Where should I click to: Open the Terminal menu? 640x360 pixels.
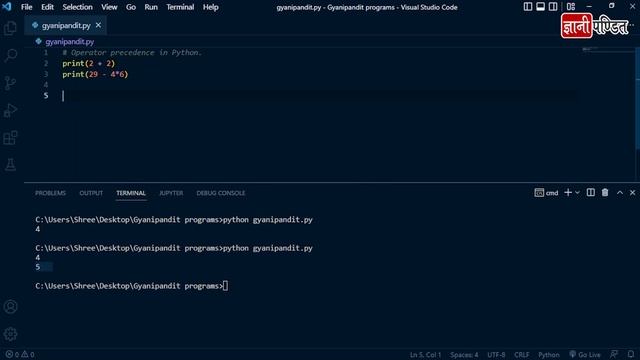(180, 7)
